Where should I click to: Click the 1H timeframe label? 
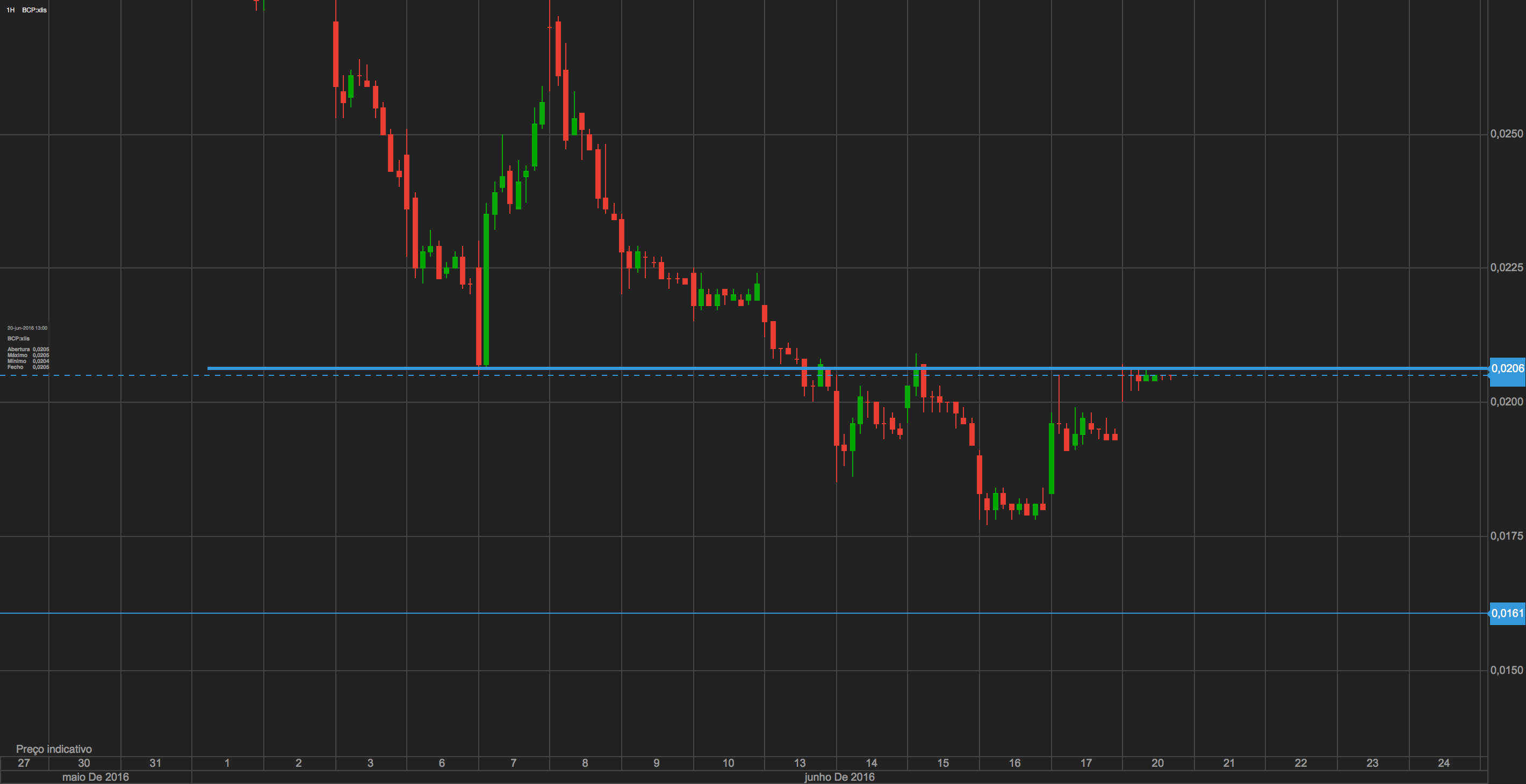click(x=10, y=10)
